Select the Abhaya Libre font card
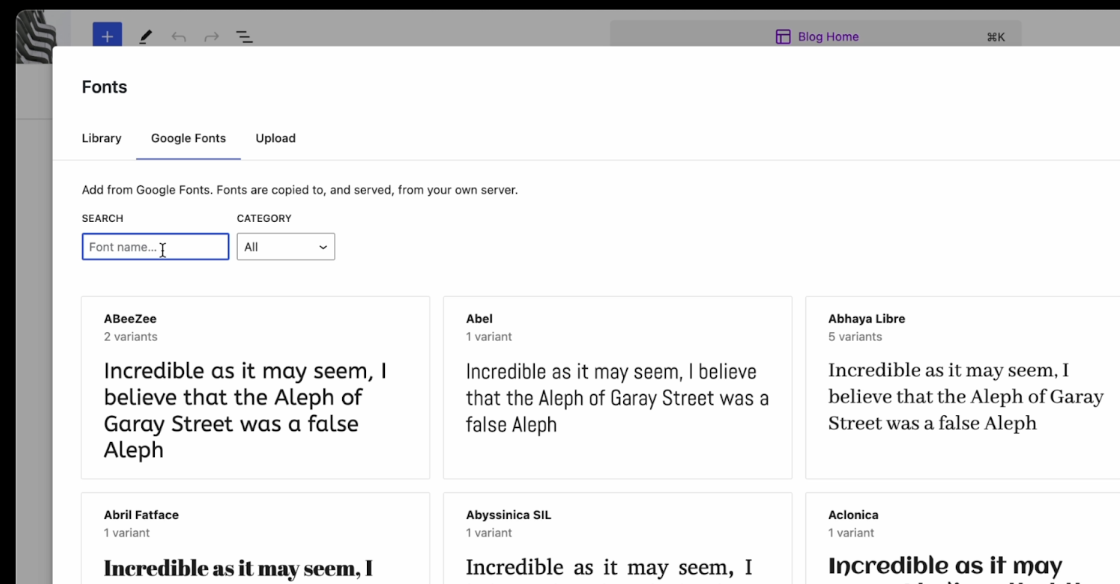 [x=965, y=388]
